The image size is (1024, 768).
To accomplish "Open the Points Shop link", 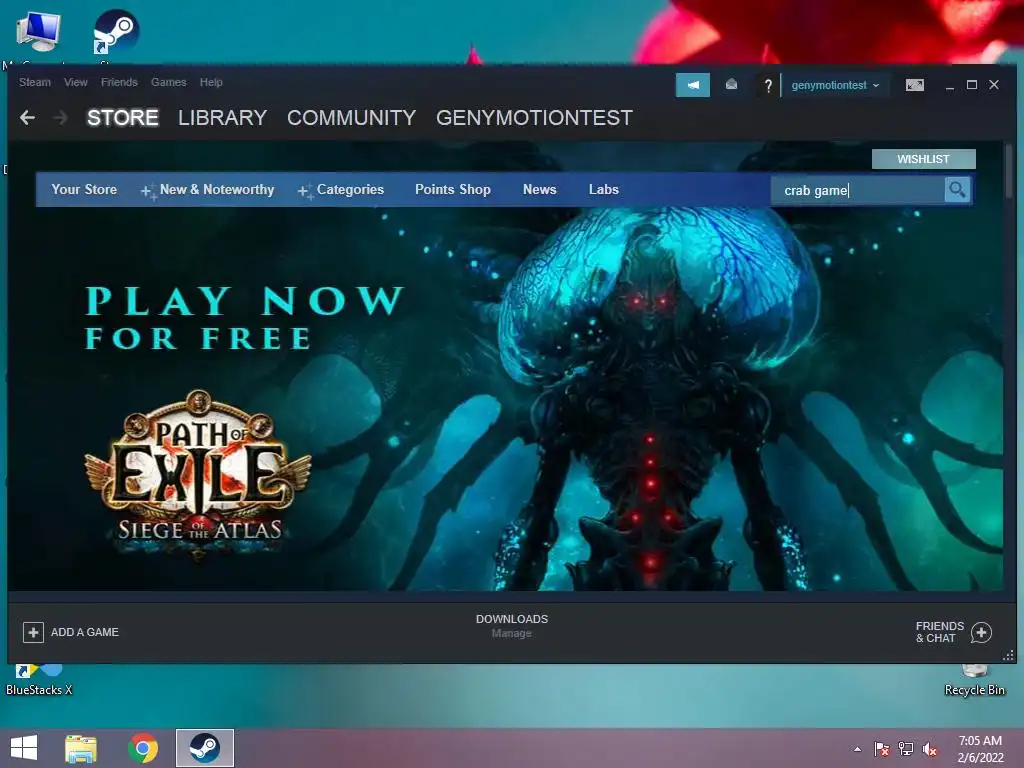I will 453,189.
